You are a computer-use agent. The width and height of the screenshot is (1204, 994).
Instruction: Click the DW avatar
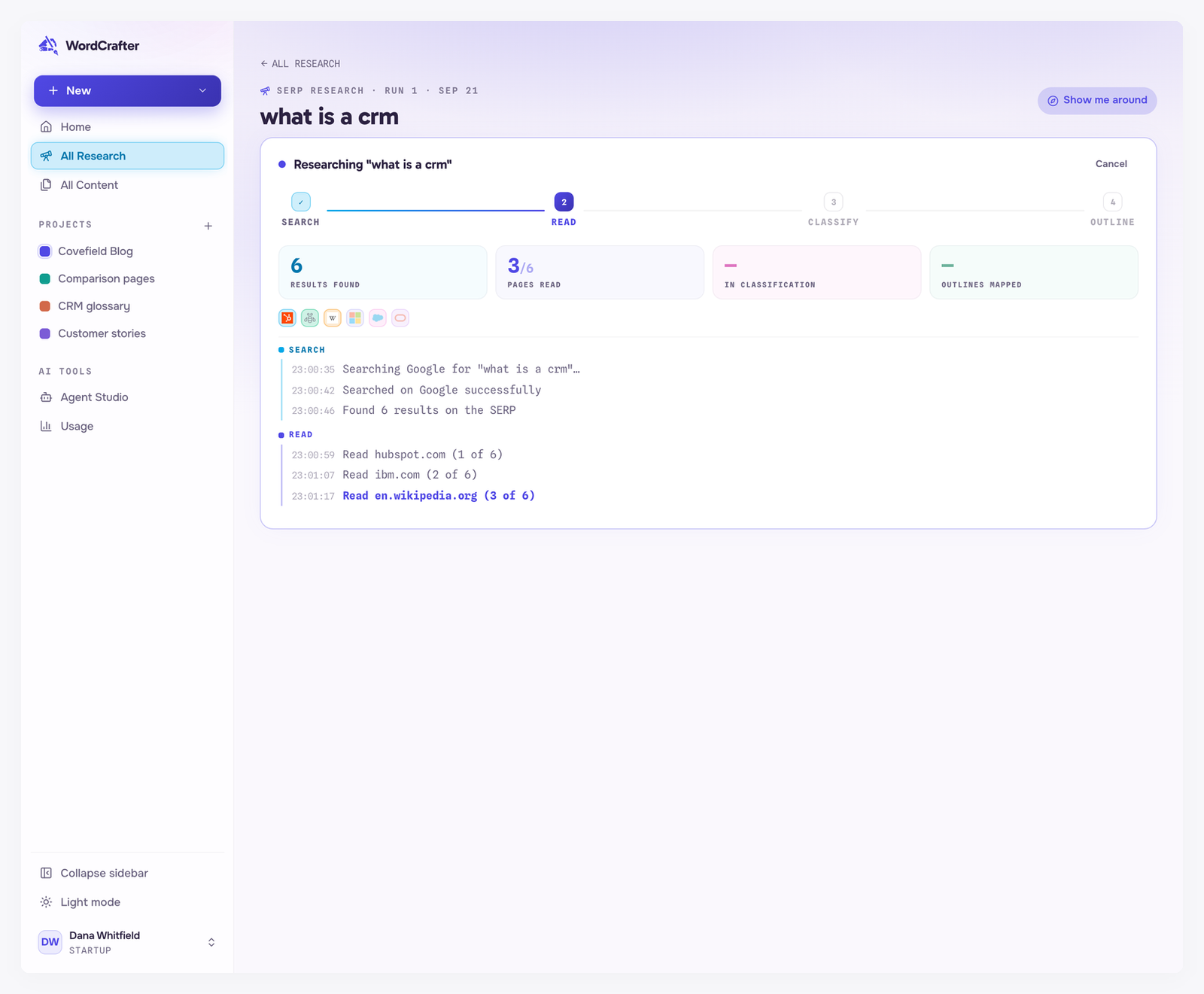[50, 942]
